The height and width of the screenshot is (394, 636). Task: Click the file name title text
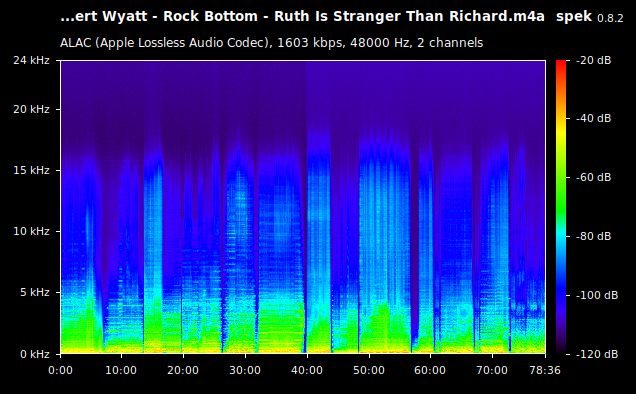coord(303,17)
